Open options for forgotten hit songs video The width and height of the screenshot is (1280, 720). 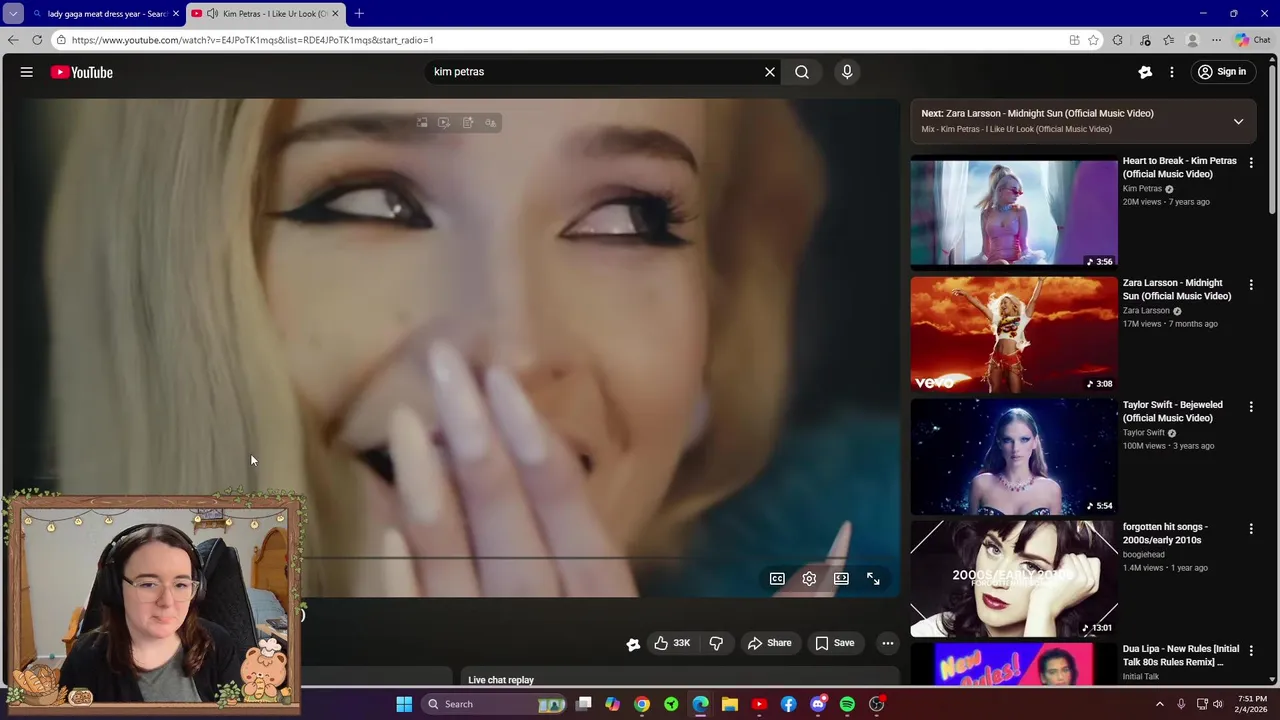pos(1250,528)
